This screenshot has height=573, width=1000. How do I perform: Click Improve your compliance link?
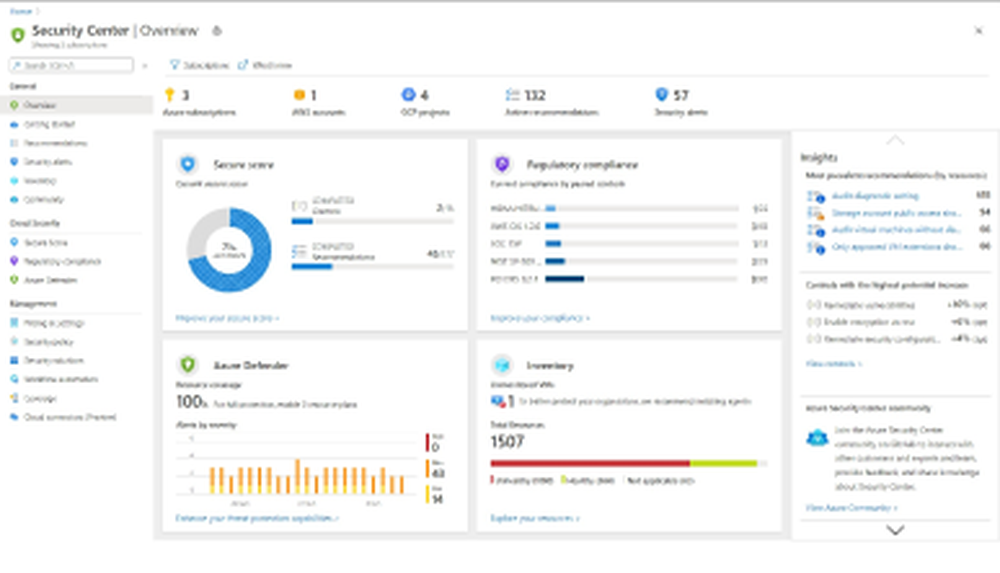tap(540, 317)
